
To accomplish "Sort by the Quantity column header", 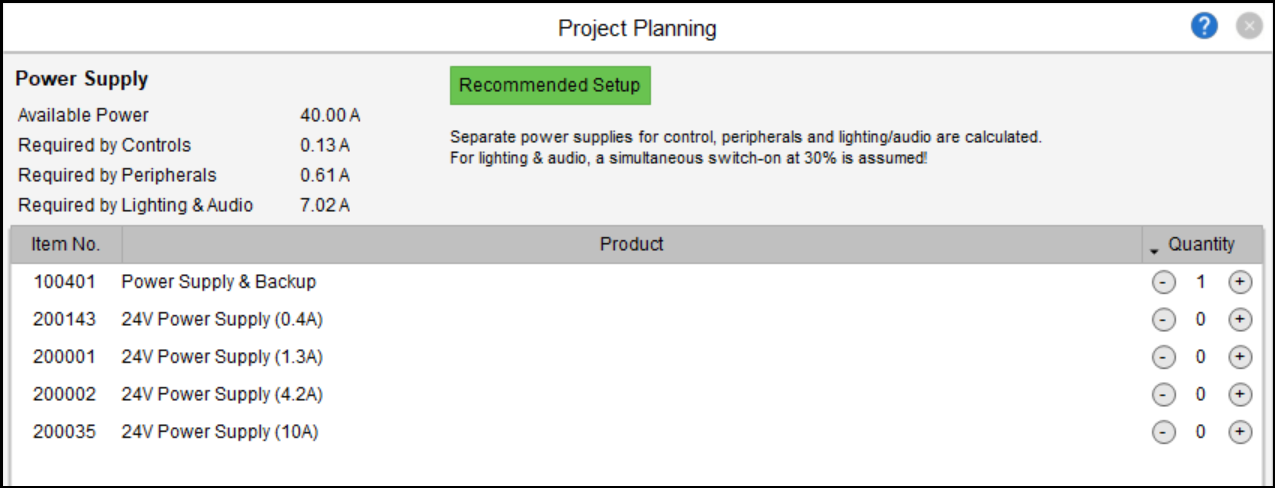I will tap(1201, 245).
